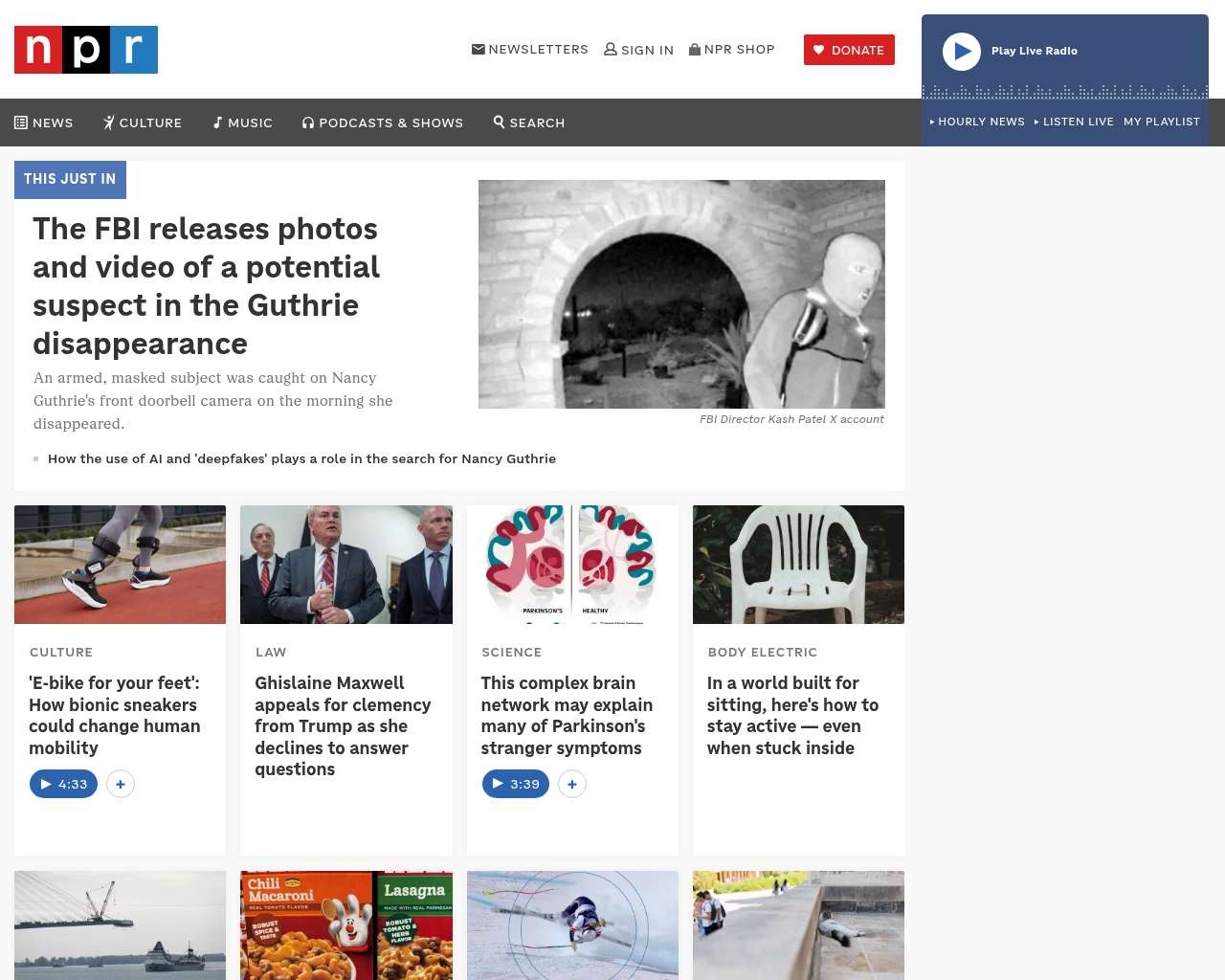Open the Culture menu
Image resolution: width=1225 pixels, height=980 pixels.
[x=143, y=122]
